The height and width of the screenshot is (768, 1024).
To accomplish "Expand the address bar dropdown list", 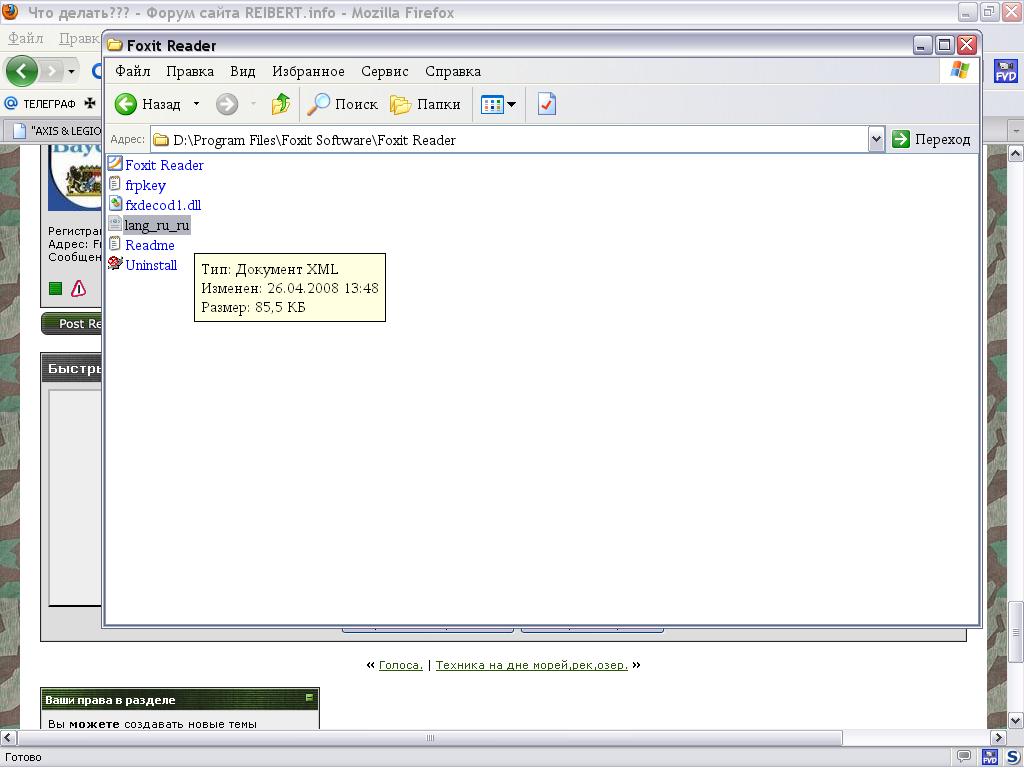I will tap(876, 140).
